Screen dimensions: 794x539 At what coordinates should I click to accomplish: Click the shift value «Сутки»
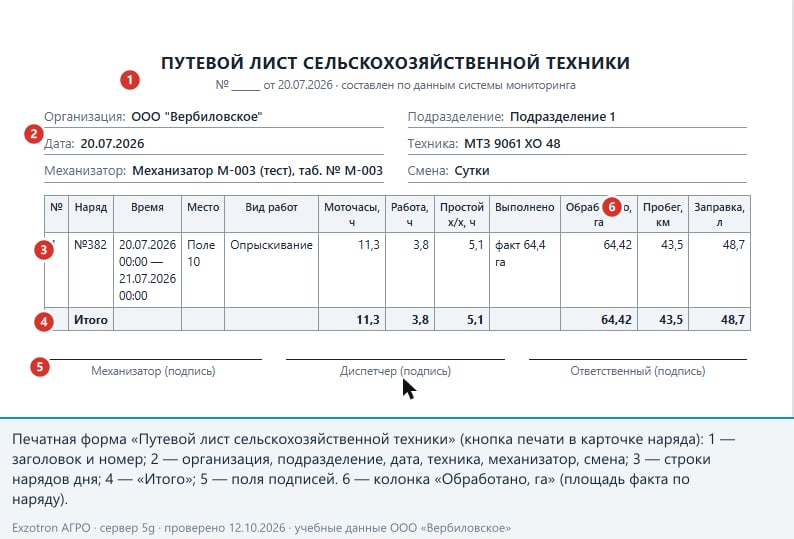point(472,171)
